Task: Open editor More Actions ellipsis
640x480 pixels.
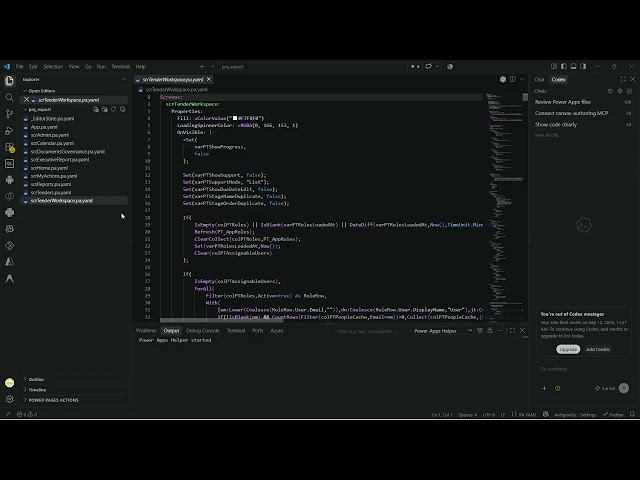Action: (x=522, y=79)
